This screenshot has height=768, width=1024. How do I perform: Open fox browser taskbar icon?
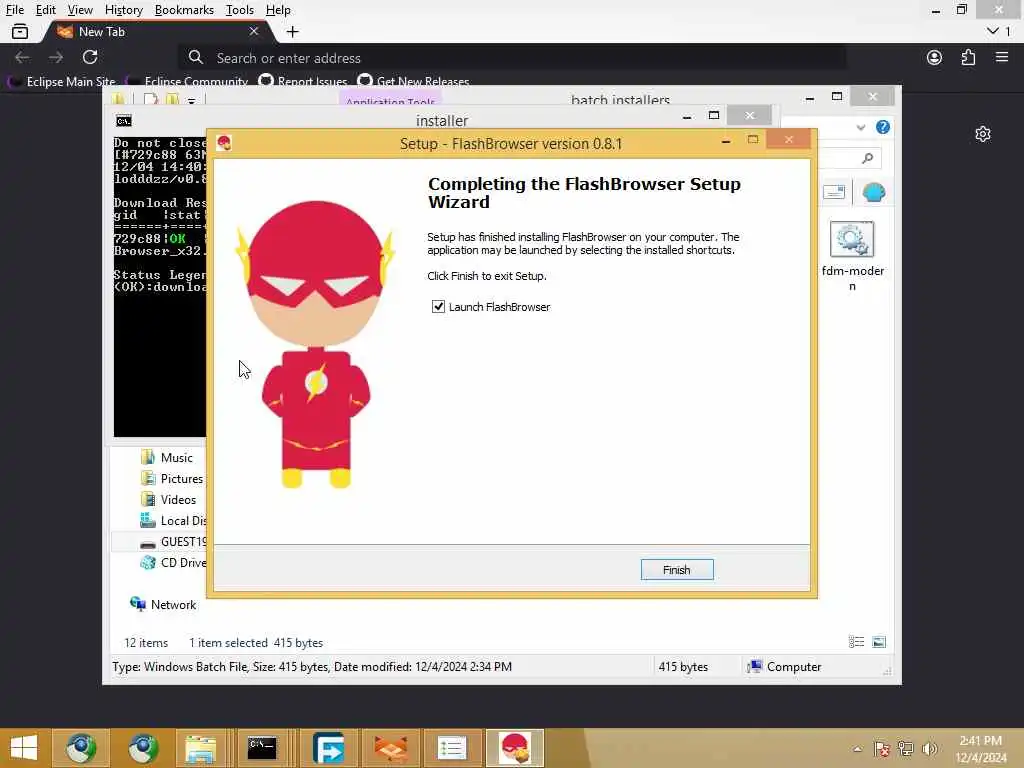point(391,748)
